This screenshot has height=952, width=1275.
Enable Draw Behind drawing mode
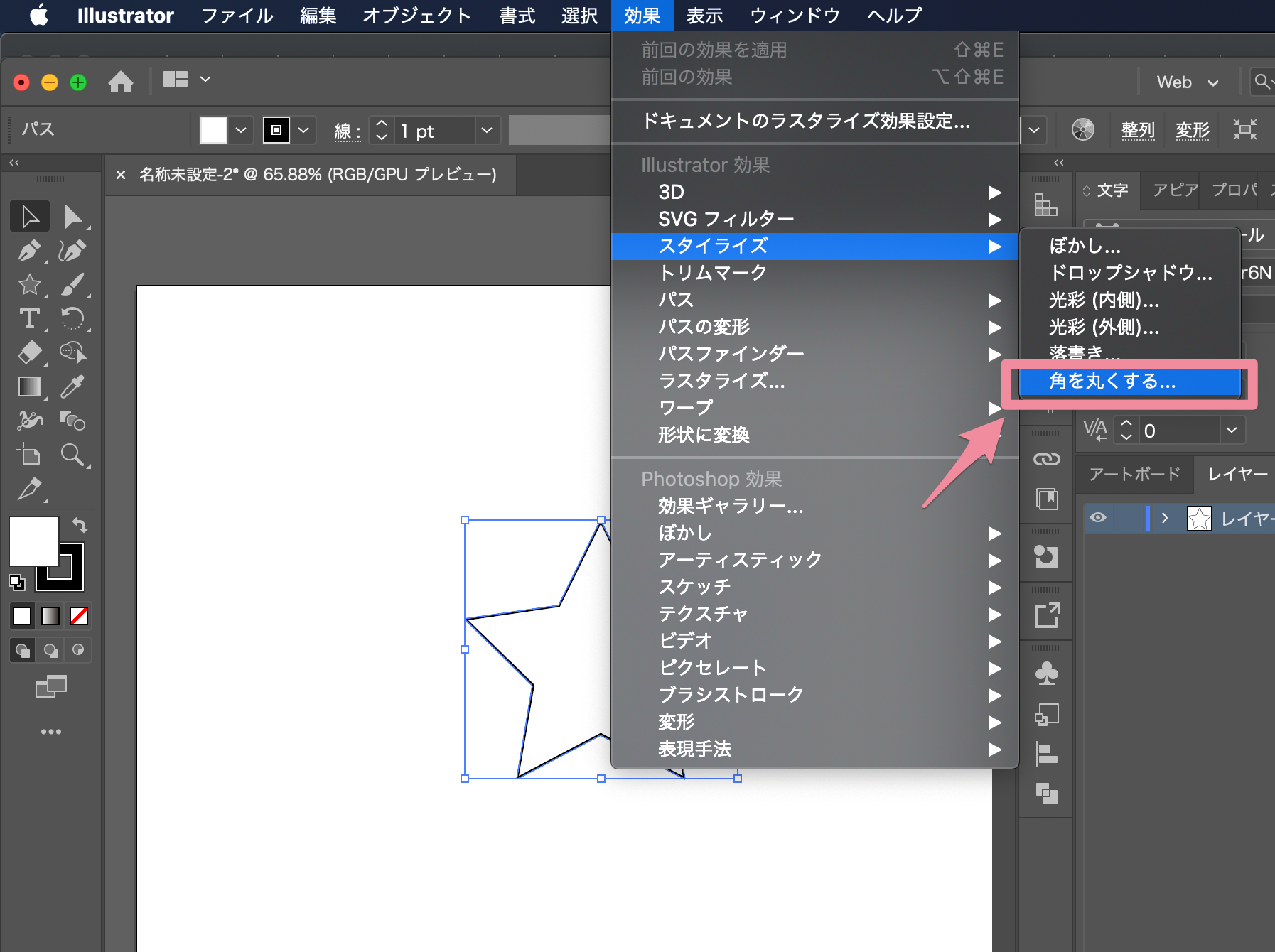[50, 650]
